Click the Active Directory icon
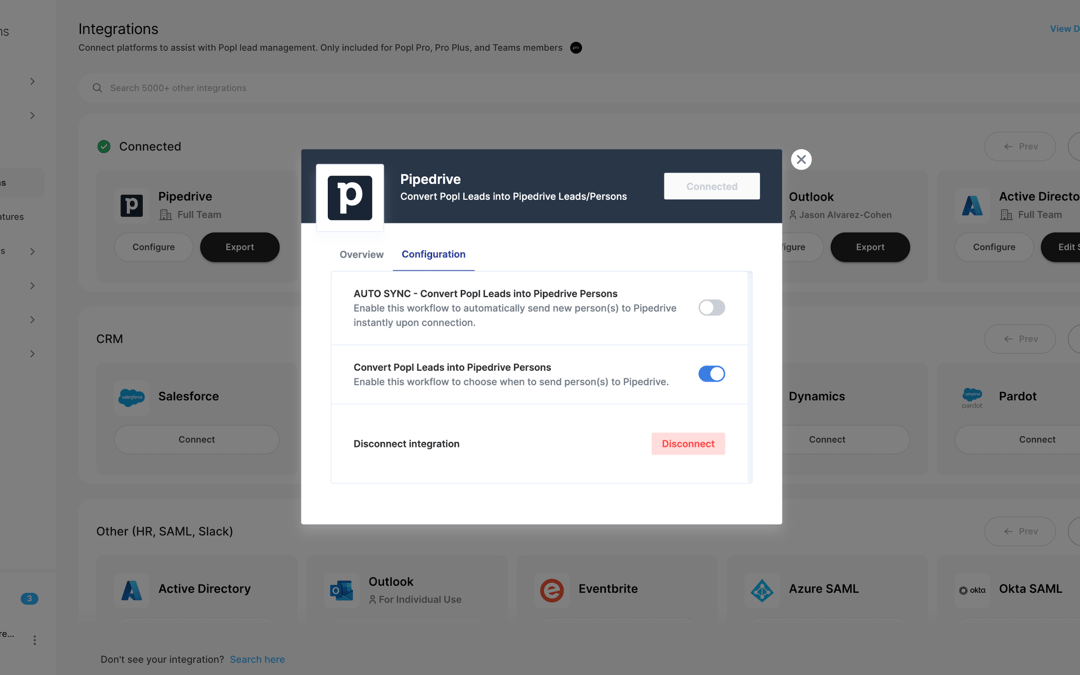This screenshot has width=1080, height=675. click(x=131, y=590)
